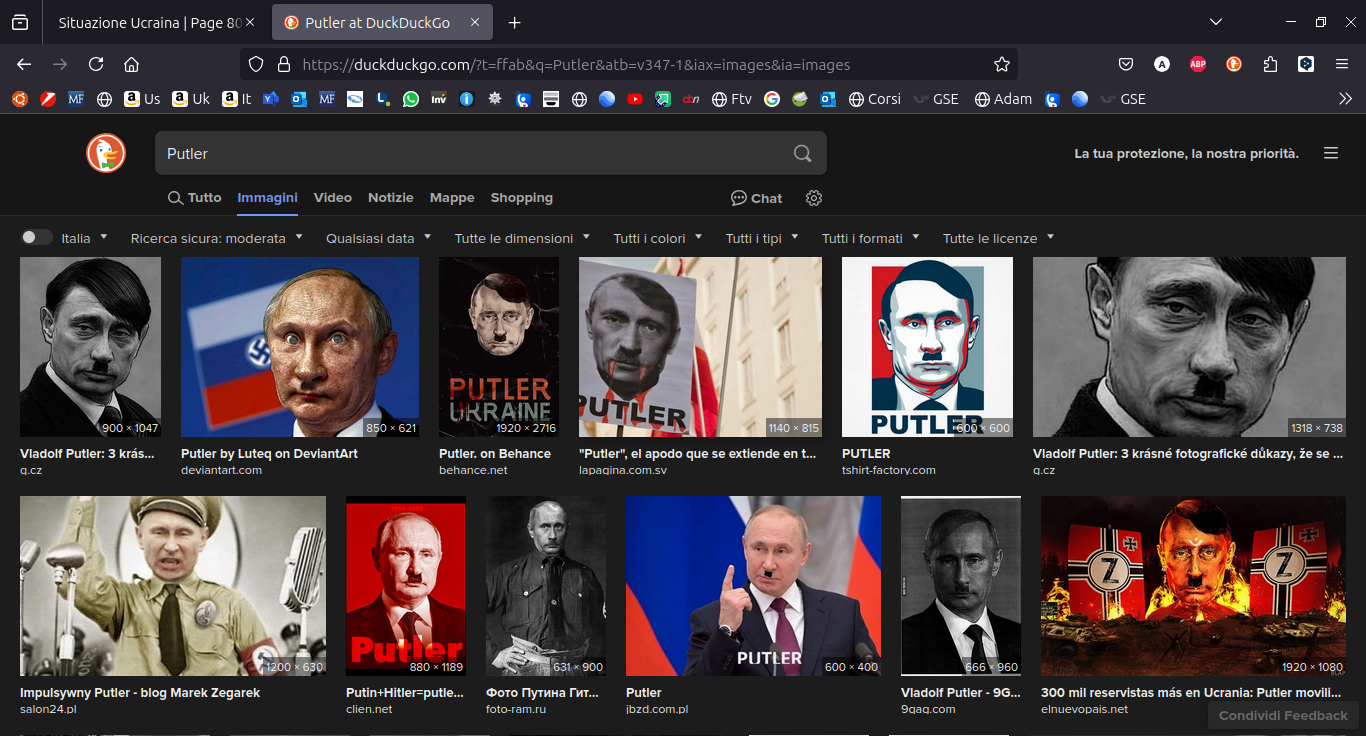
Task: Switch to Video results tab
Action: (x=333, y=198)
